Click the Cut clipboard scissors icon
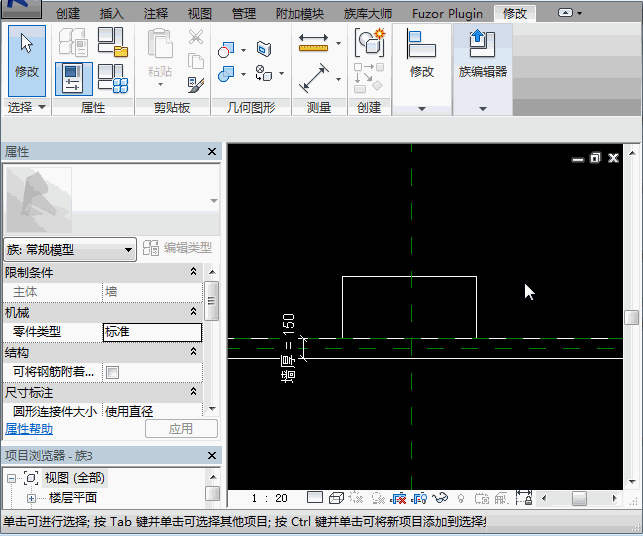This screenshot has height=536, width=643. [196, 38]
